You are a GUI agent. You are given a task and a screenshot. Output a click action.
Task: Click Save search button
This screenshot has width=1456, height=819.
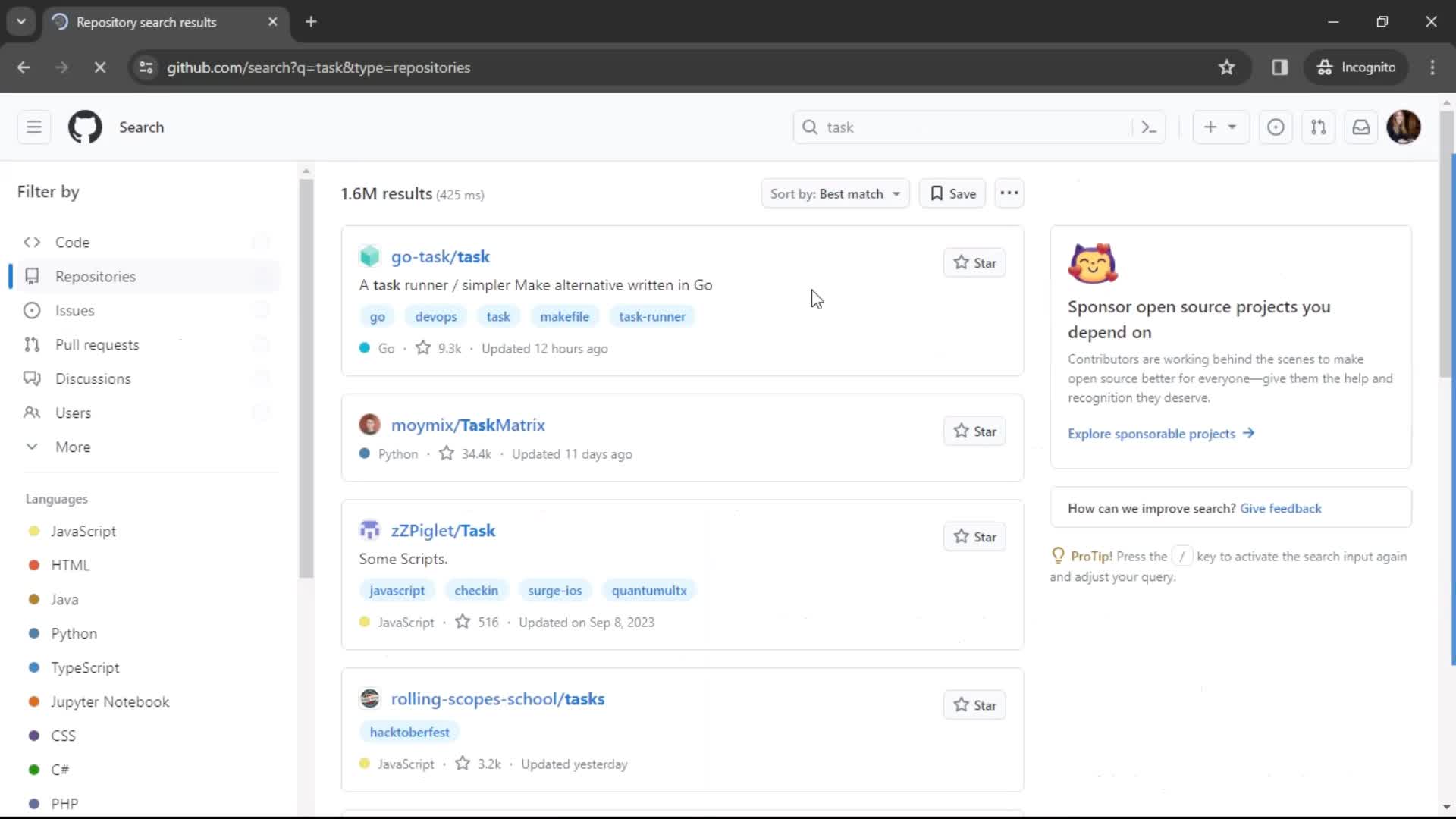[x=952, y=193]
